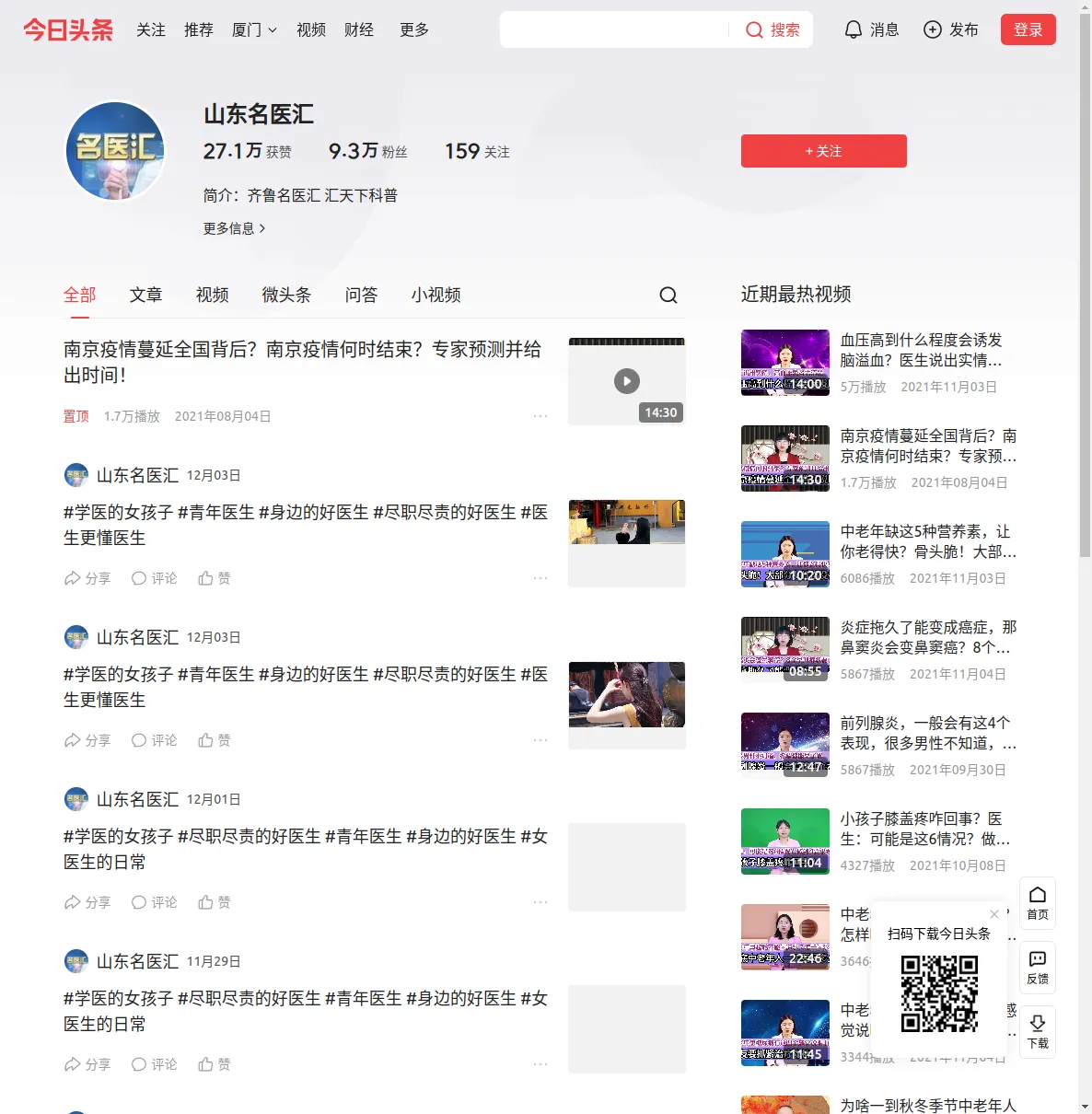Click the 今日头条 logo
Screen dimensions: 1092x1114
68,29
